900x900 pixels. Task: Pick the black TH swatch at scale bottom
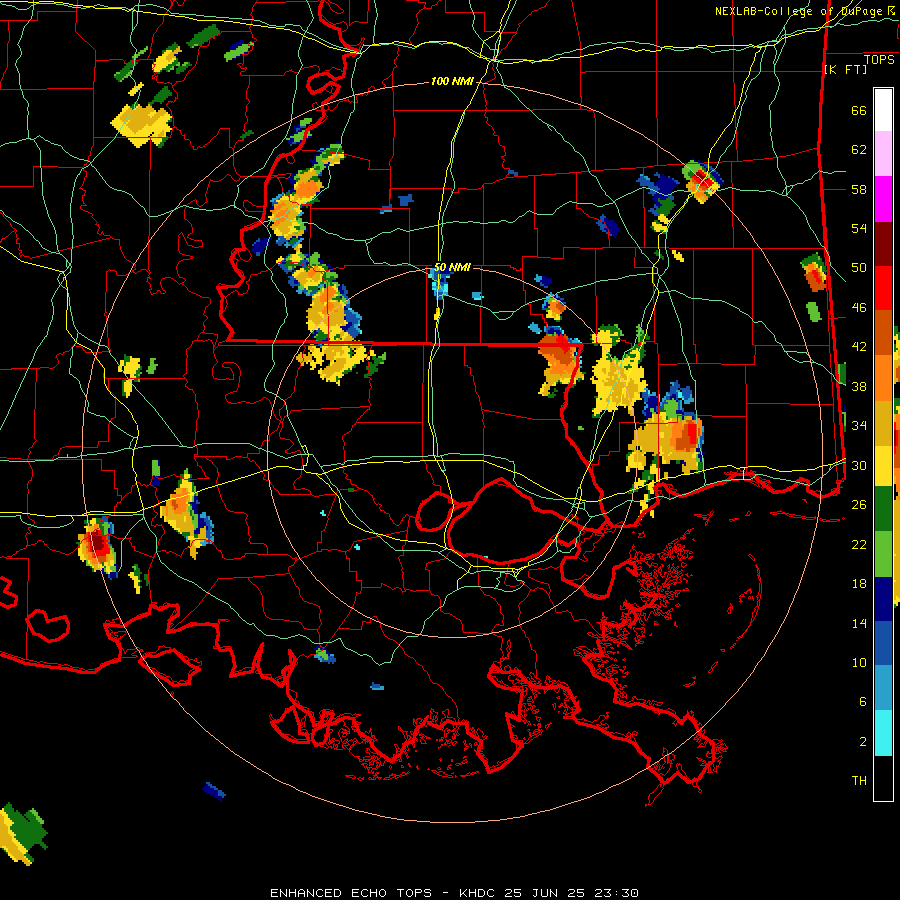883,778
